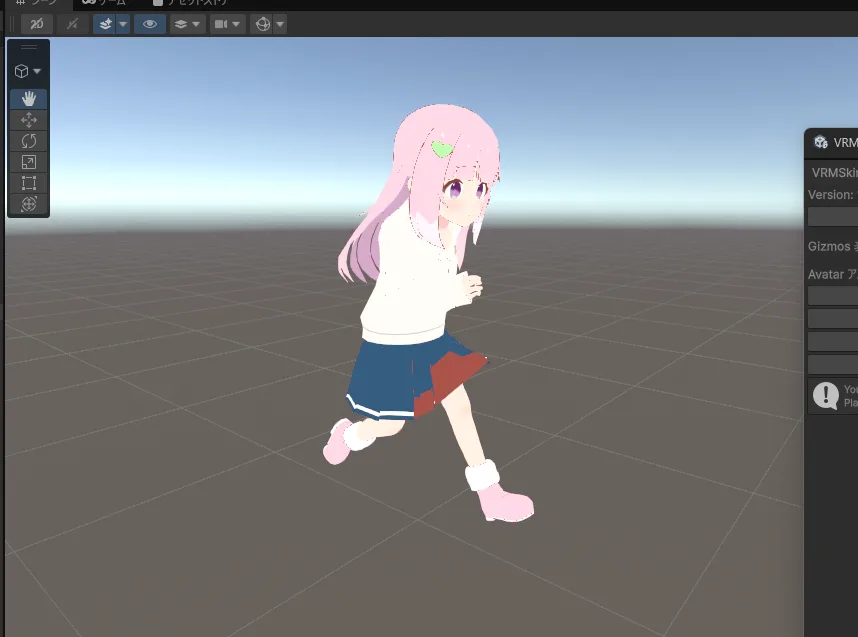This screenshot has width=858, height=637.
Task: Click the warning exclamation bubble icon
Action: (825, 395)
